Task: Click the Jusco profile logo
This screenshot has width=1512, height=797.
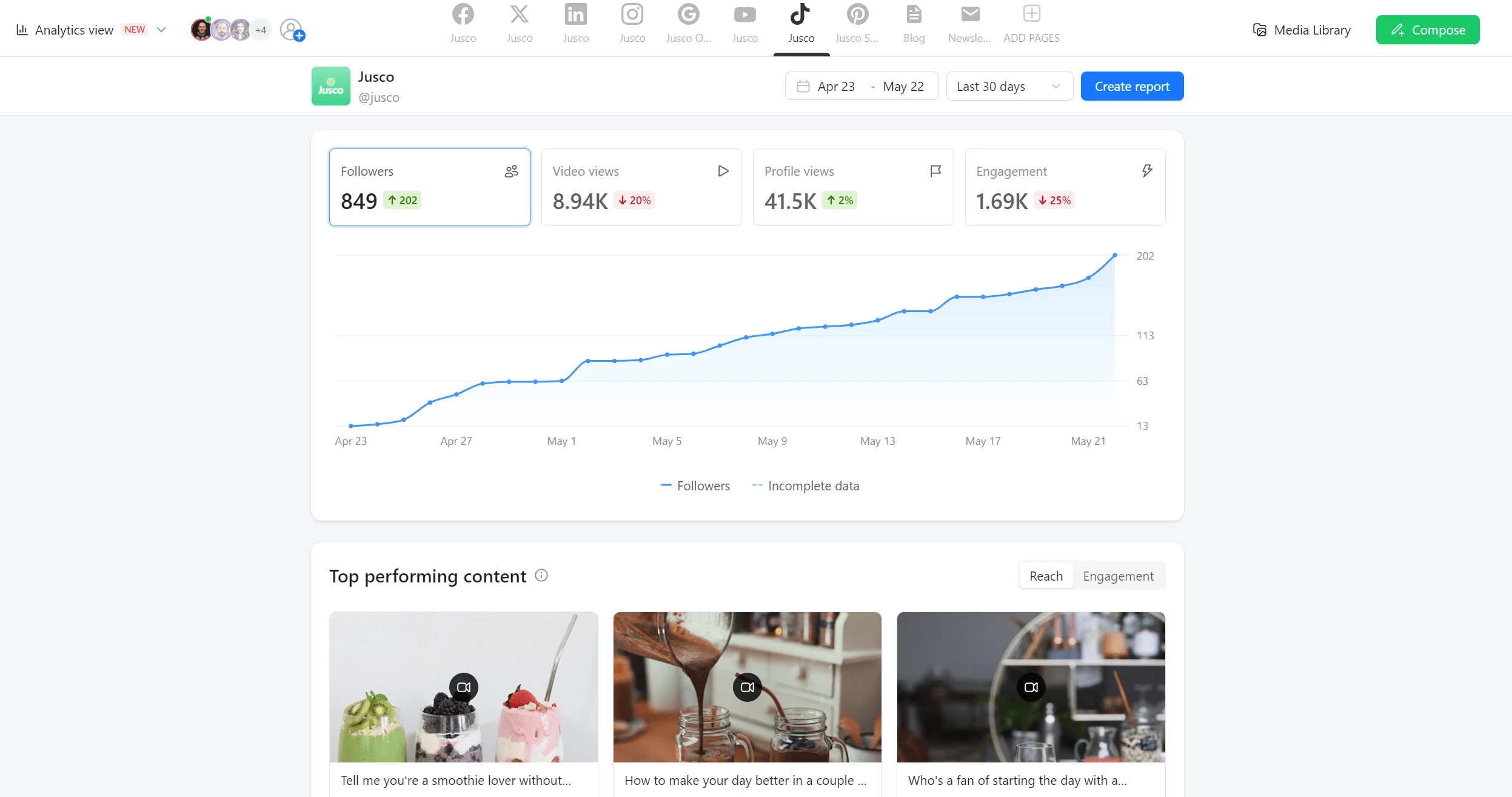Action: tap(331, 86)
